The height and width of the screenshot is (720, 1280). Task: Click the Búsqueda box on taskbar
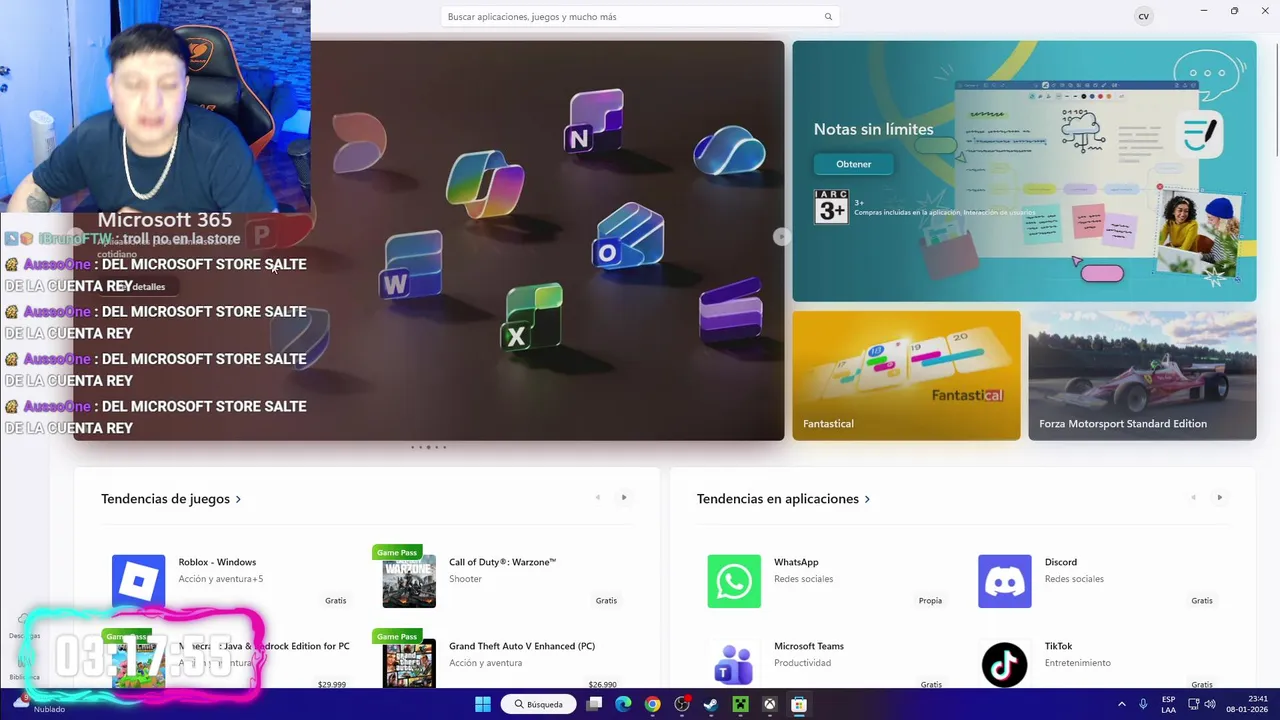538,704
